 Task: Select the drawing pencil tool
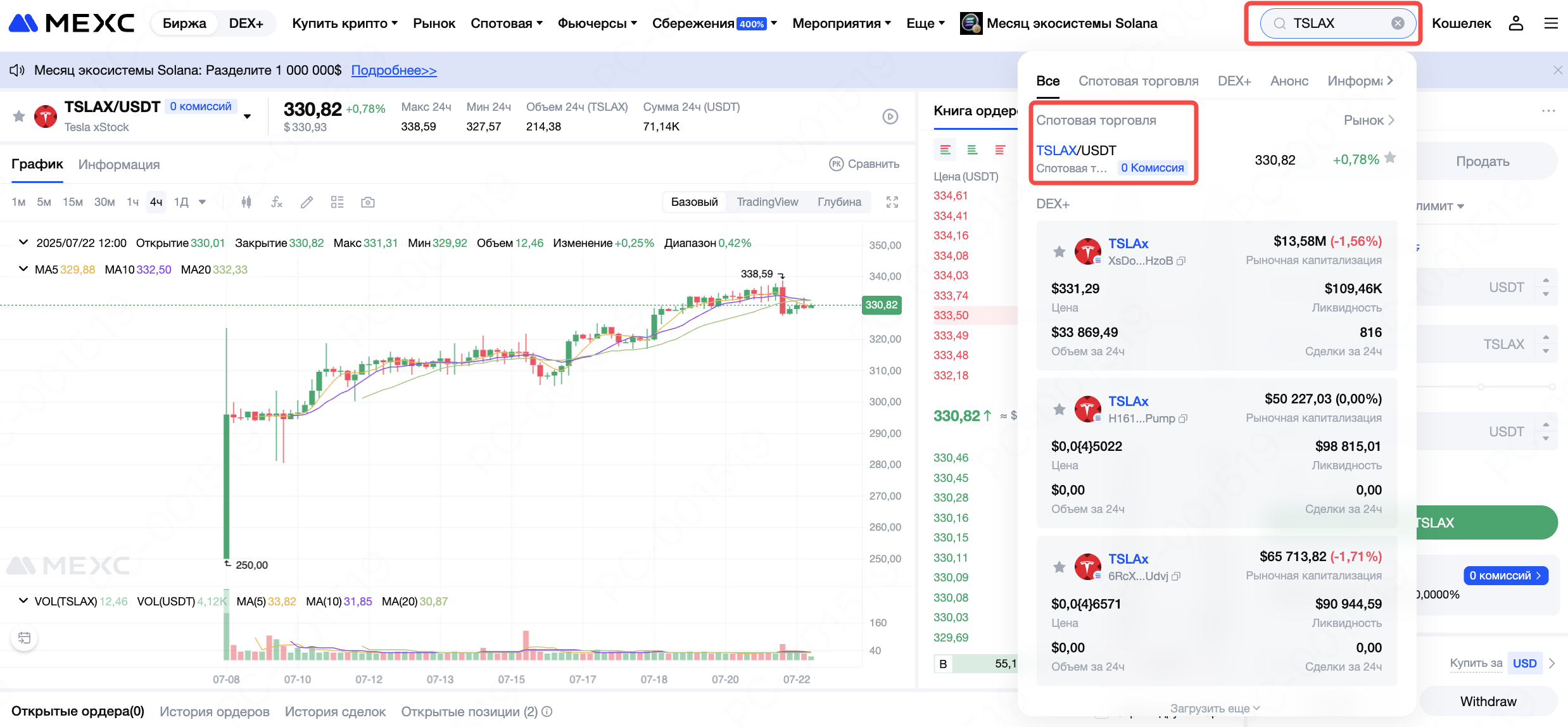point(307,202)
